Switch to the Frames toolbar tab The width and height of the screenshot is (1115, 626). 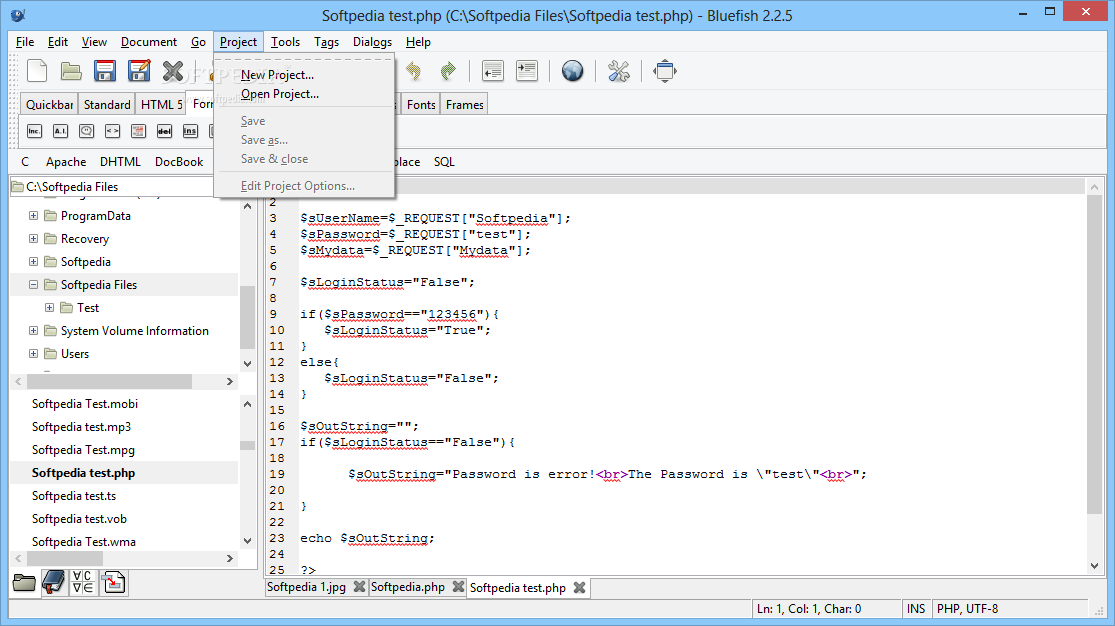464,105
